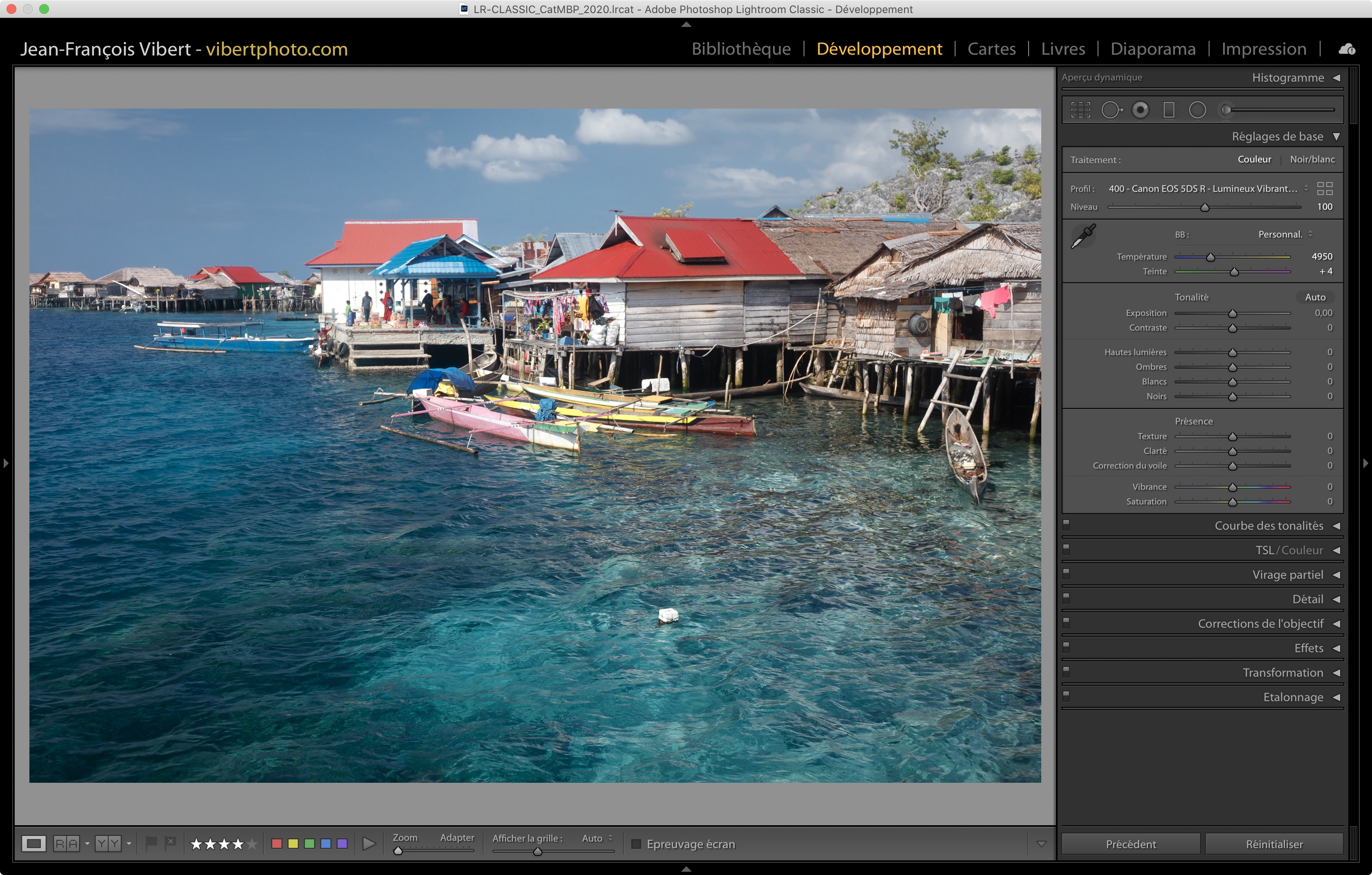Viewport: 1372px width, 875px height.
Task: Pick the white balance eyedropper
Action: [x=1083, y=235]
